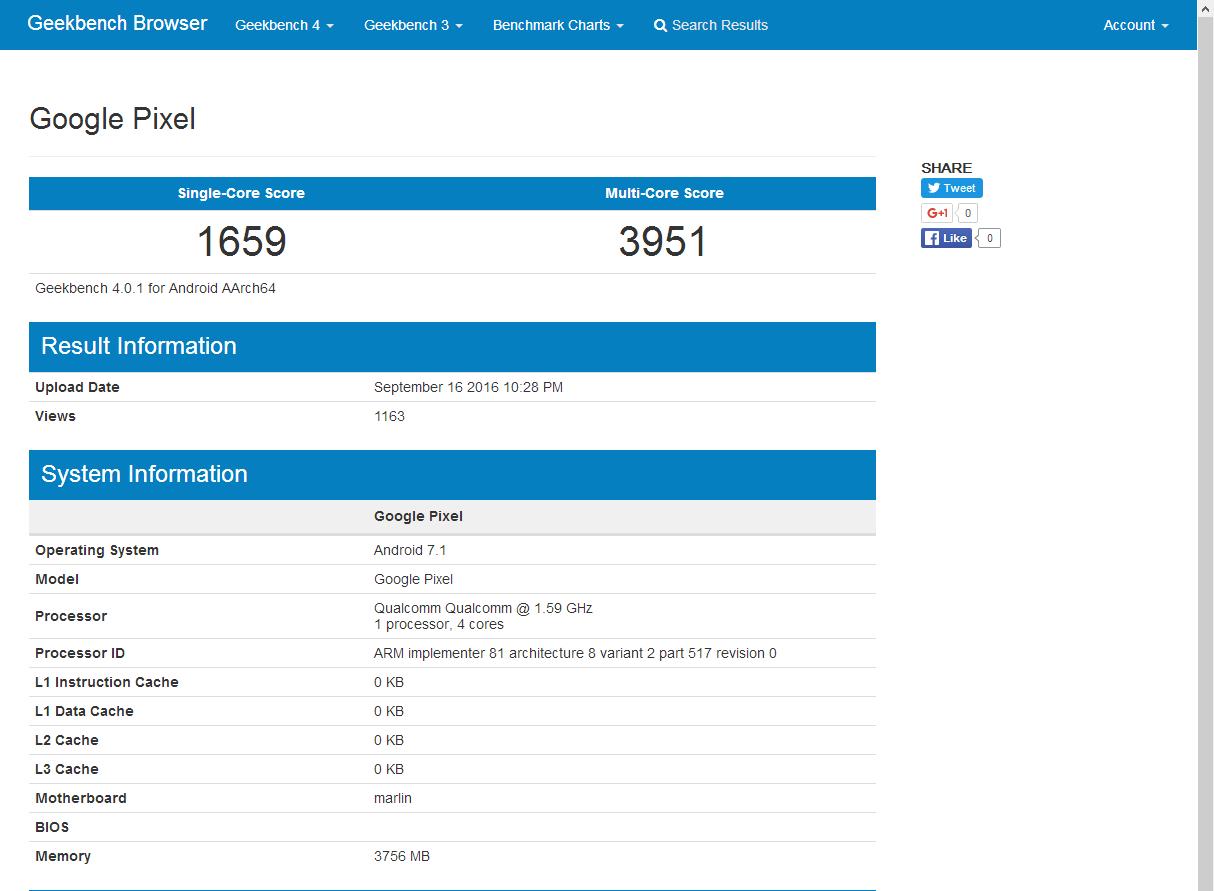The height and width of the screenshot is (891, 1214).
Task: Open the Geekbench Browser home link
Action: click(117, 24)
